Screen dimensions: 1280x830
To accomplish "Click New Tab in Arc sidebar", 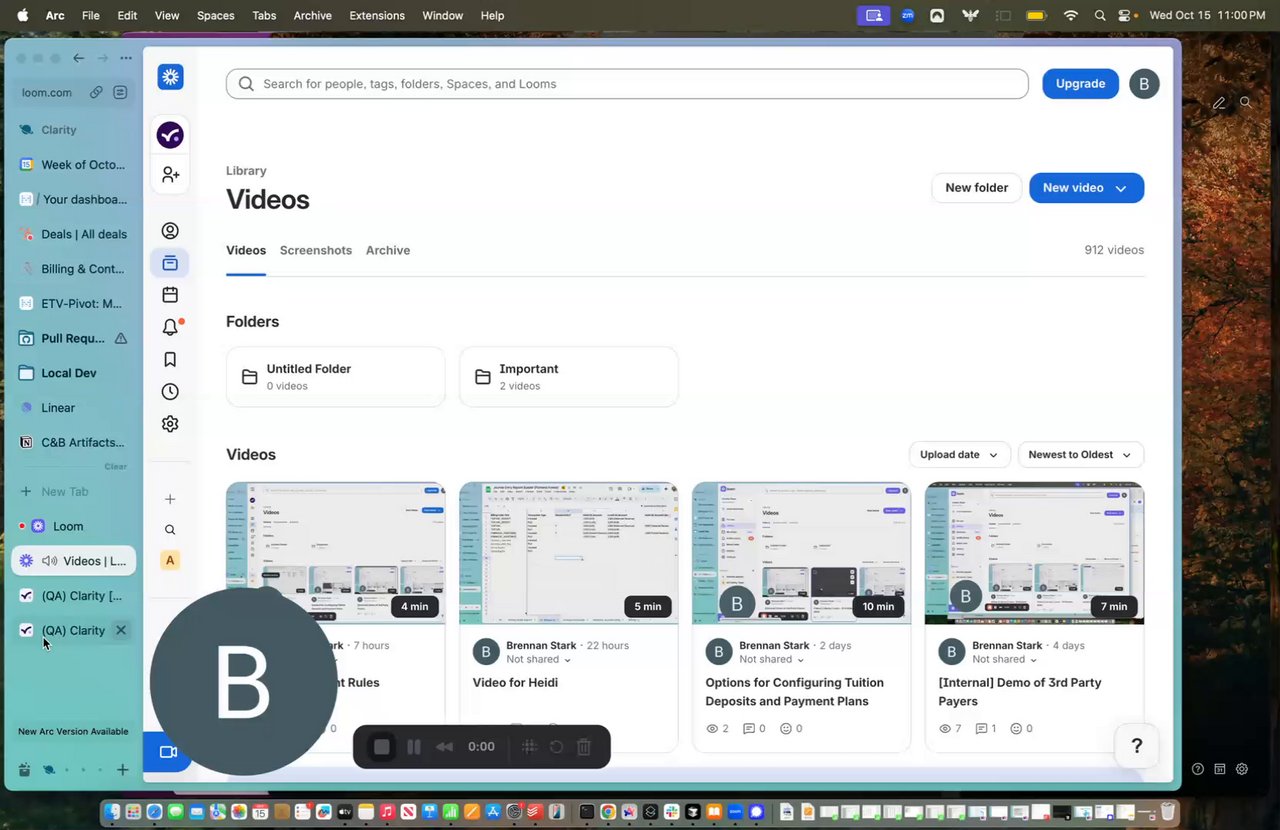I will (x=73, y=491).
